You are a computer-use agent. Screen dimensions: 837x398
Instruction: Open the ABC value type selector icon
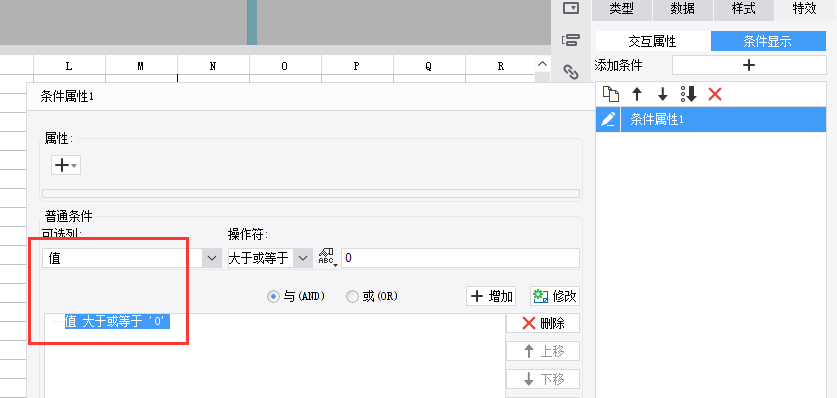tap(326, 258)
